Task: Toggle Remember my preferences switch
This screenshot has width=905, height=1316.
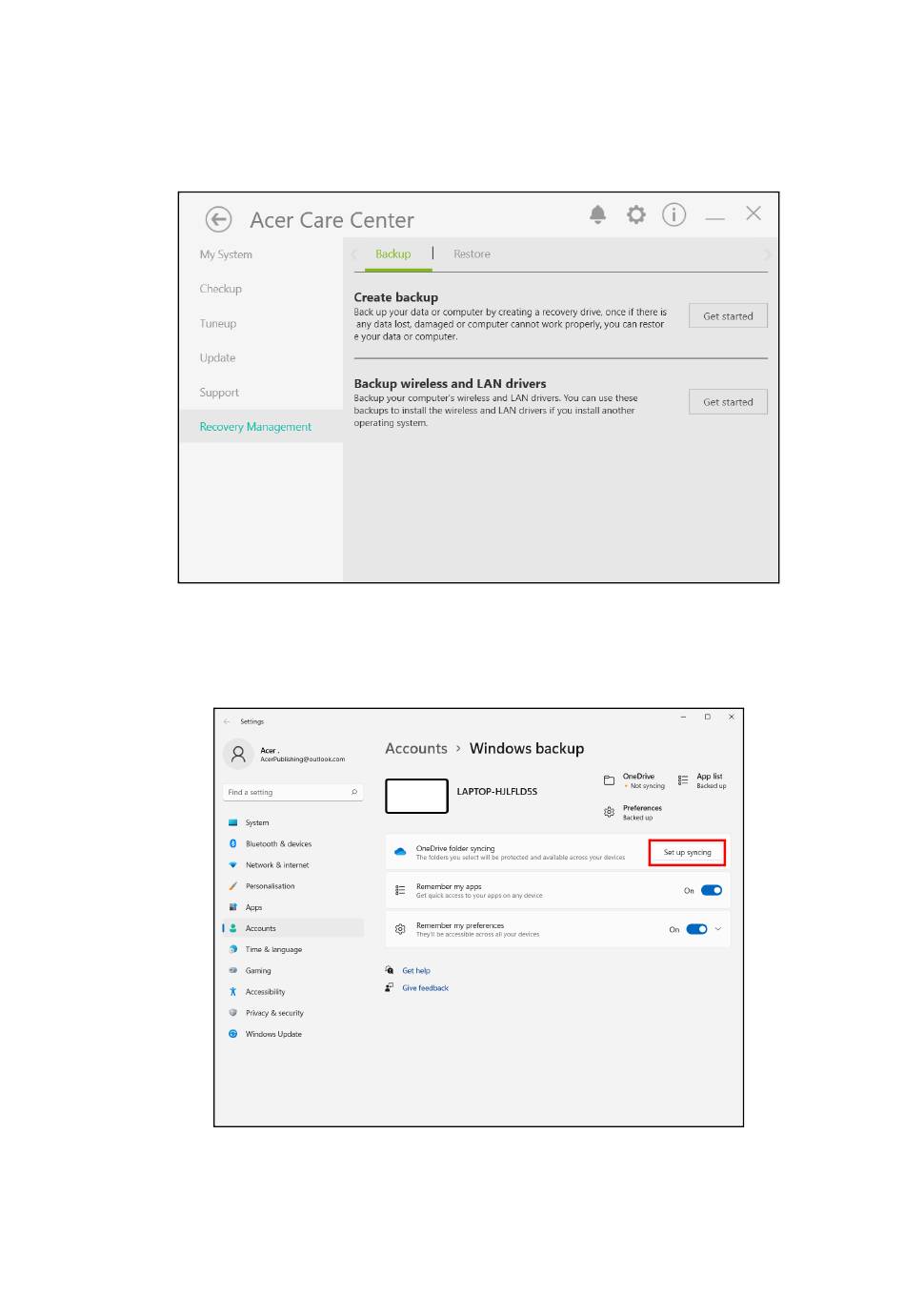Action: (x=697, y=929)
